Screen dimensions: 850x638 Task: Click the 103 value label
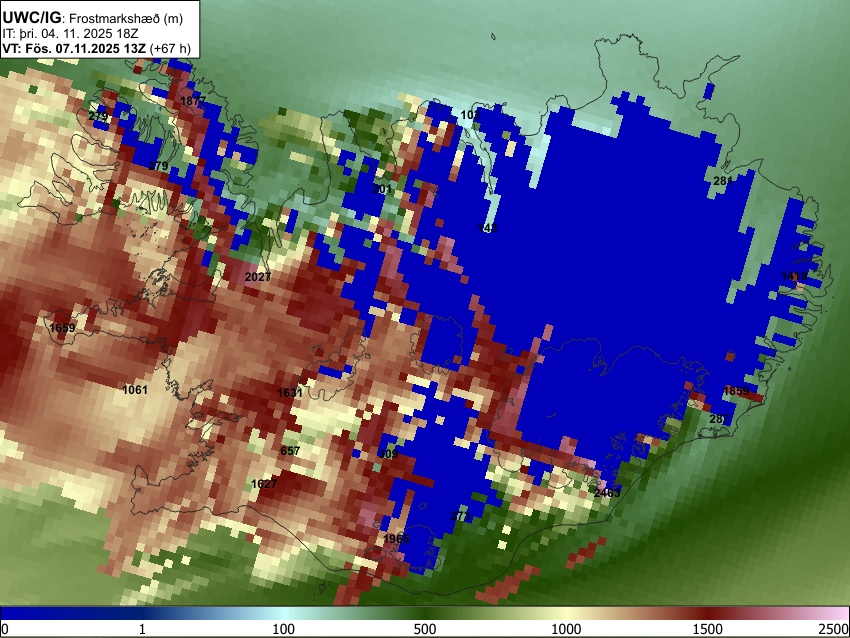(x=470, y=115)
